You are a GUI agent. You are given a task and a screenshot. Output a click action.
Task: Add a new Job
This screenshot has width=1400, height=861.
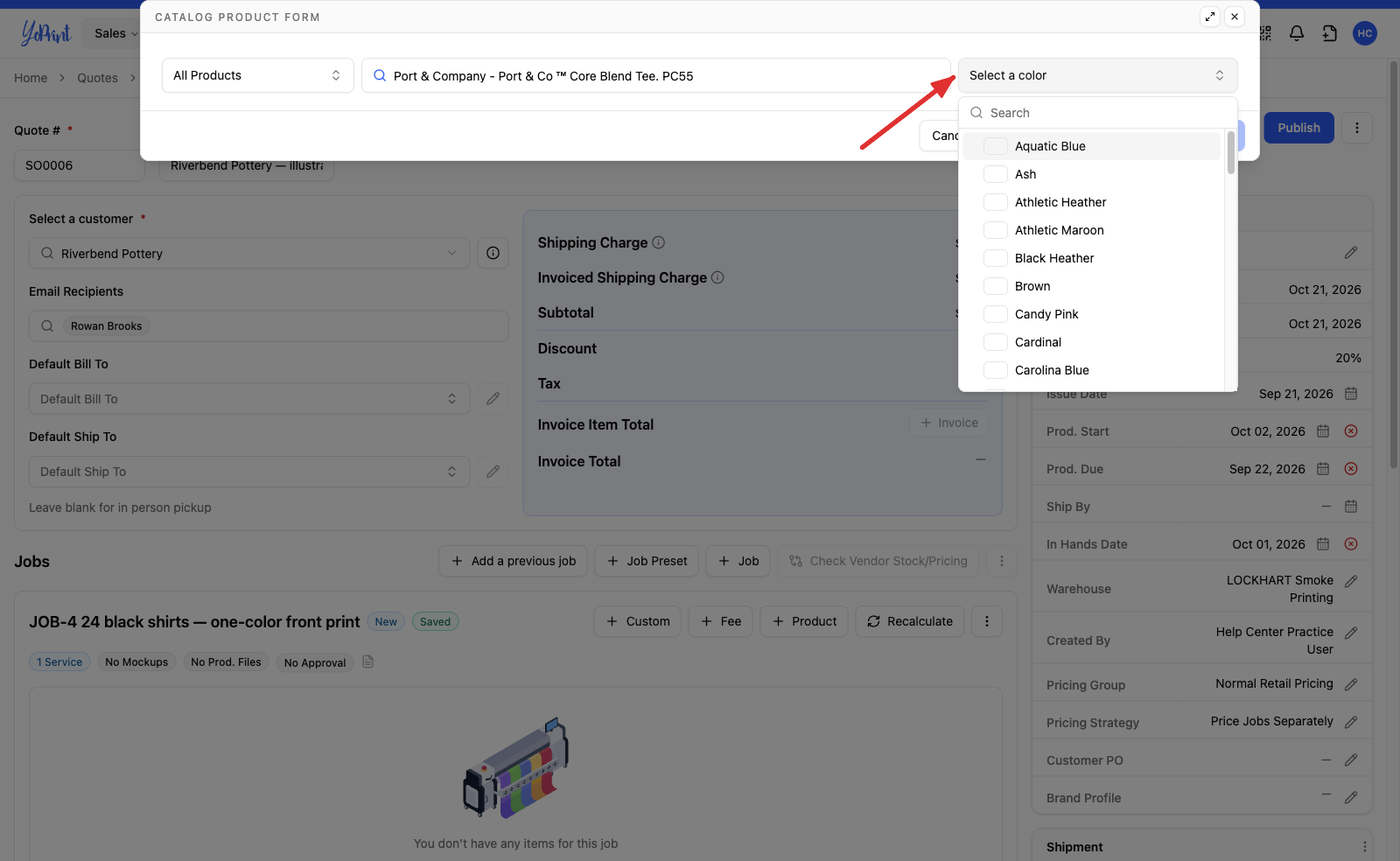coord(738,561)
